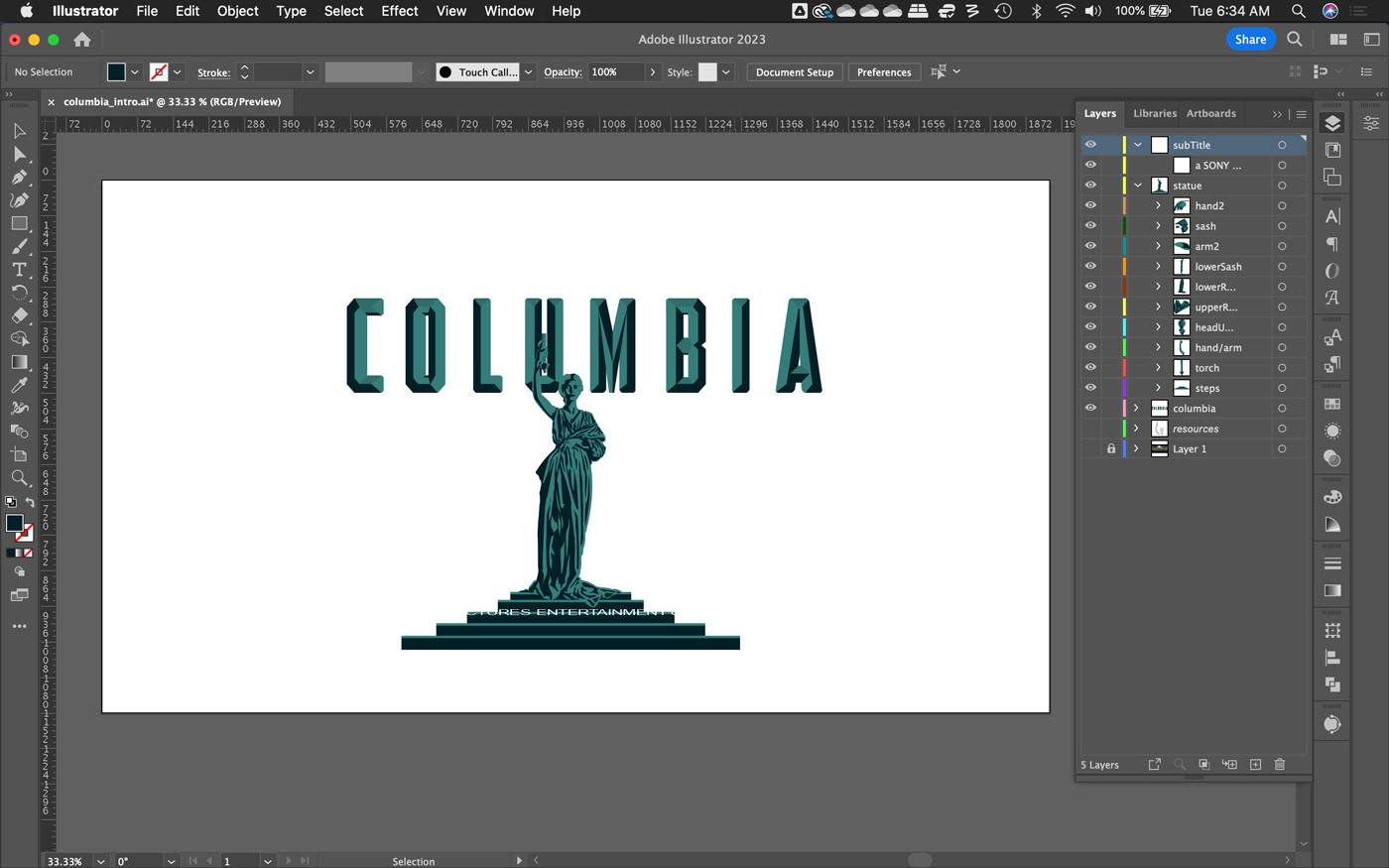
Task: Click Arrange Documents icon in app bar
Action: click(1338, 40)
